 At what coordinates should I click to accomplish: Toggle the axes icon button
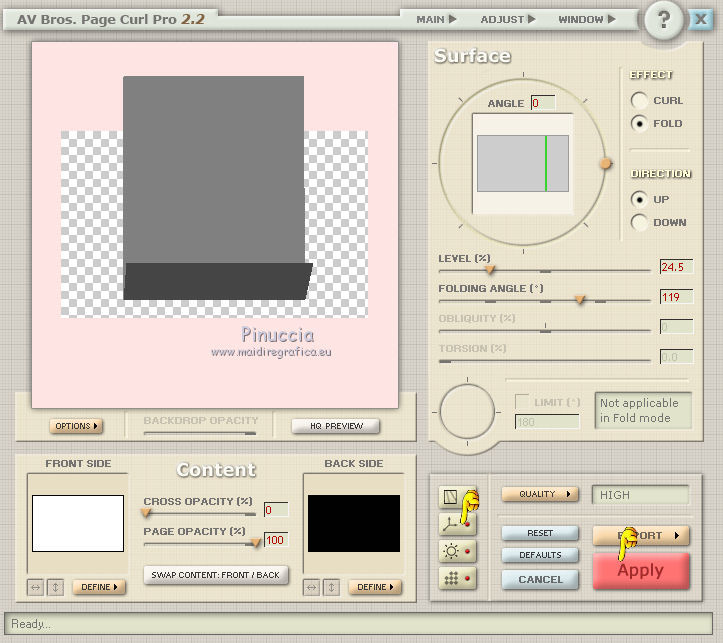[x=457, y=524]
